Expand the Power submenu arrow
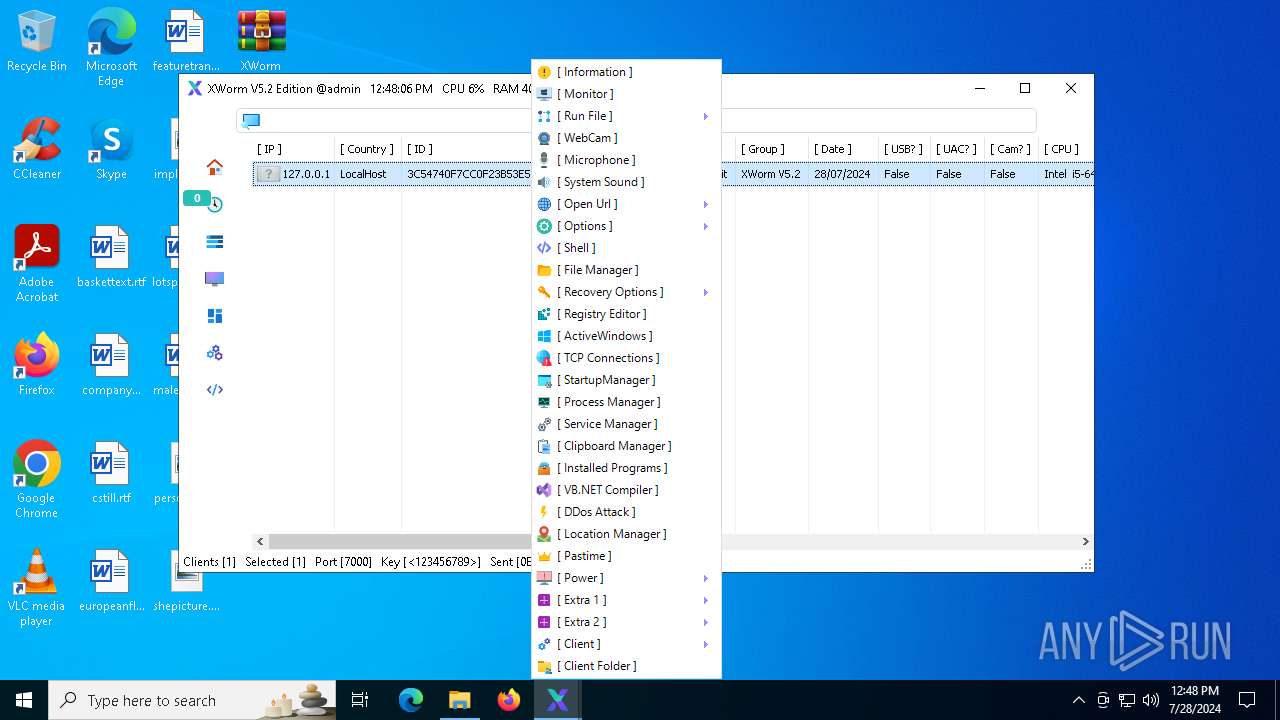The height and width of the screenshot is (720, 1280). (706, 578)
